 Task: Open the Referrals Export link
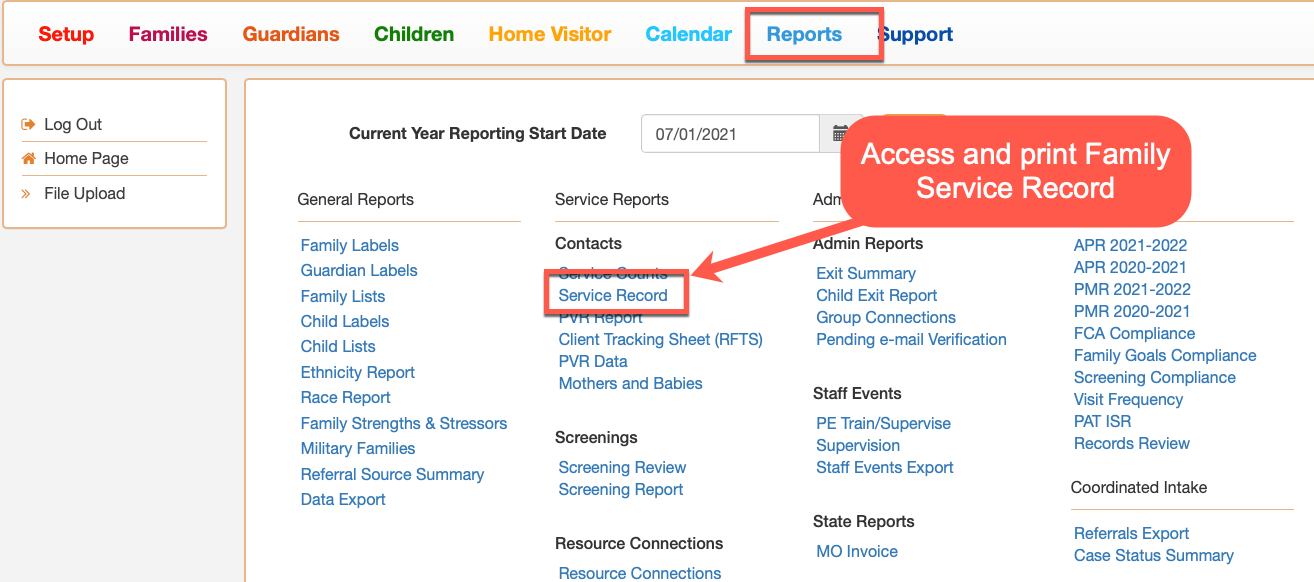tap(1132, 533)
